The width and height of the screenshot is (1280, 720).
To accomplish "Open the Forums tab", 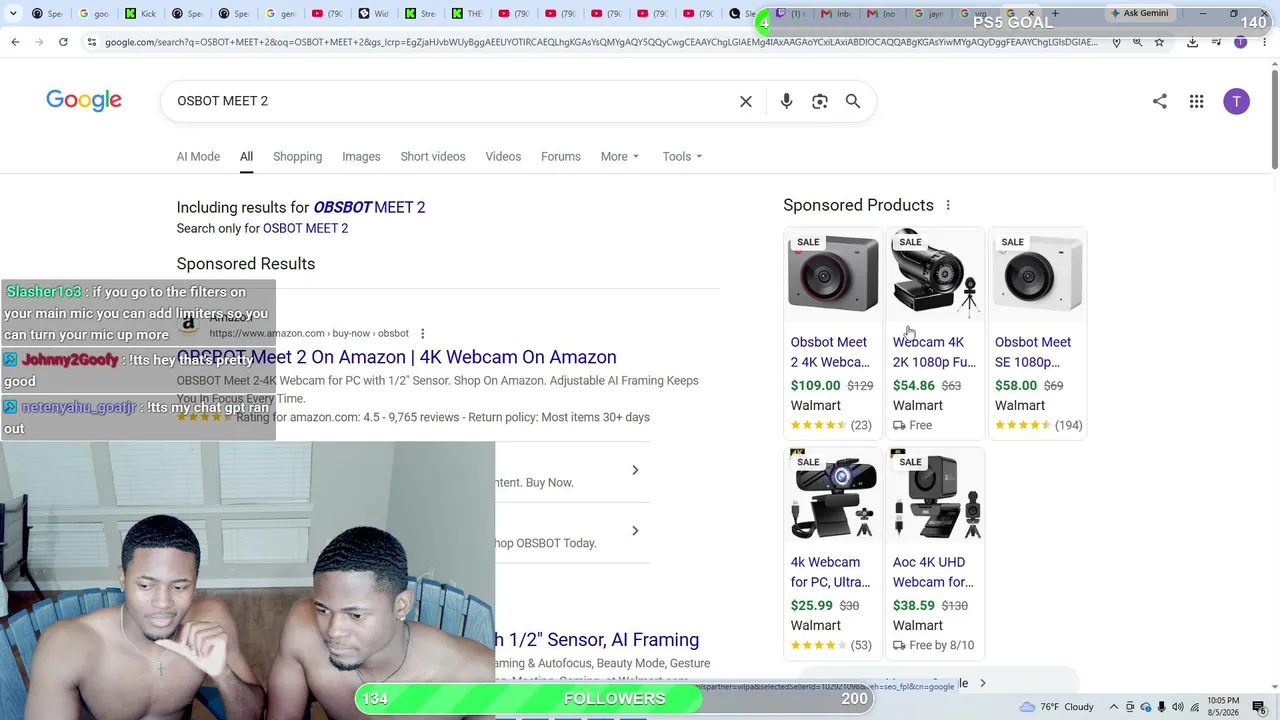I will point(561,156).
